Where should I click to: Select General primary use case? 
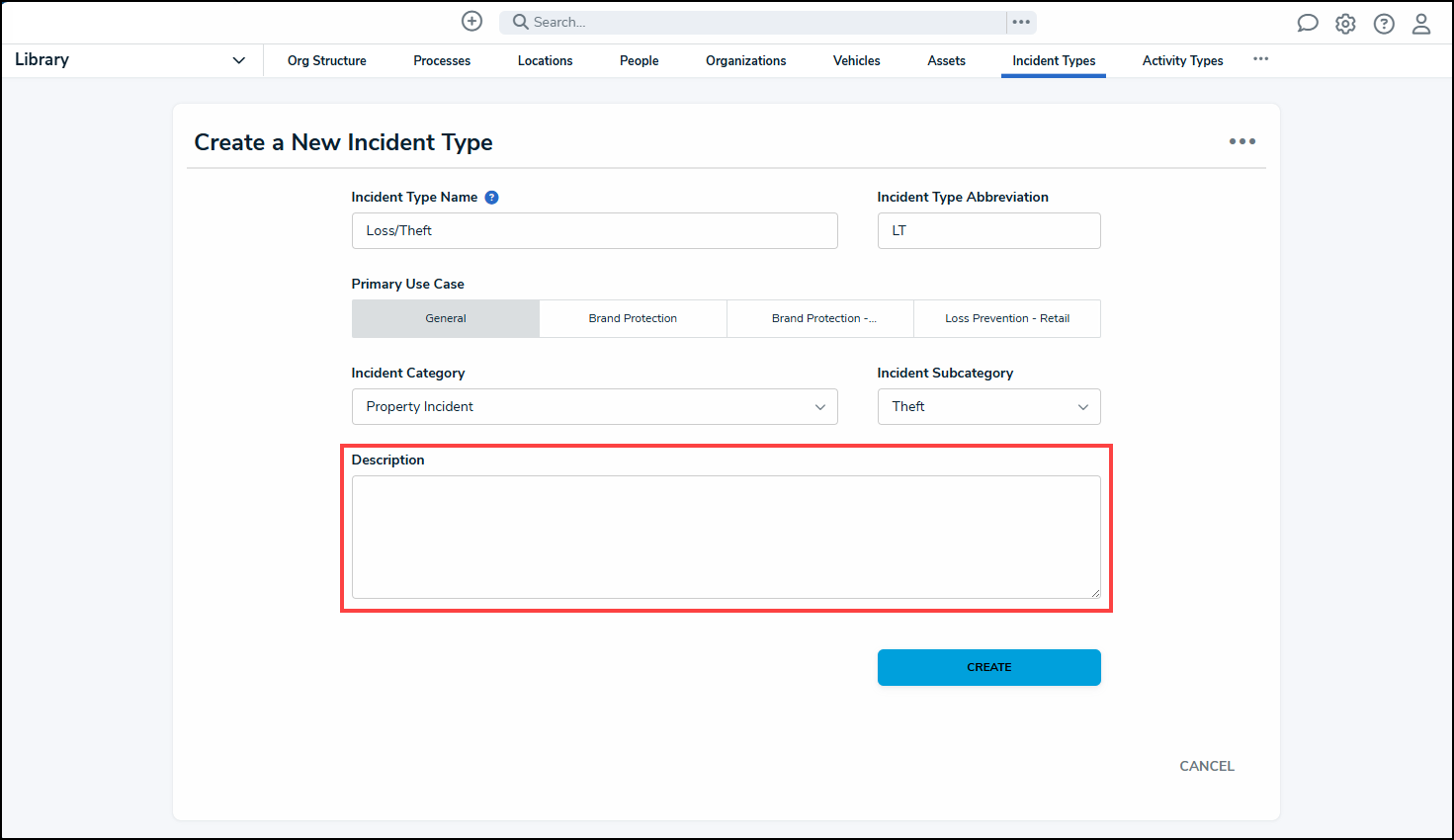pos(446,318)
